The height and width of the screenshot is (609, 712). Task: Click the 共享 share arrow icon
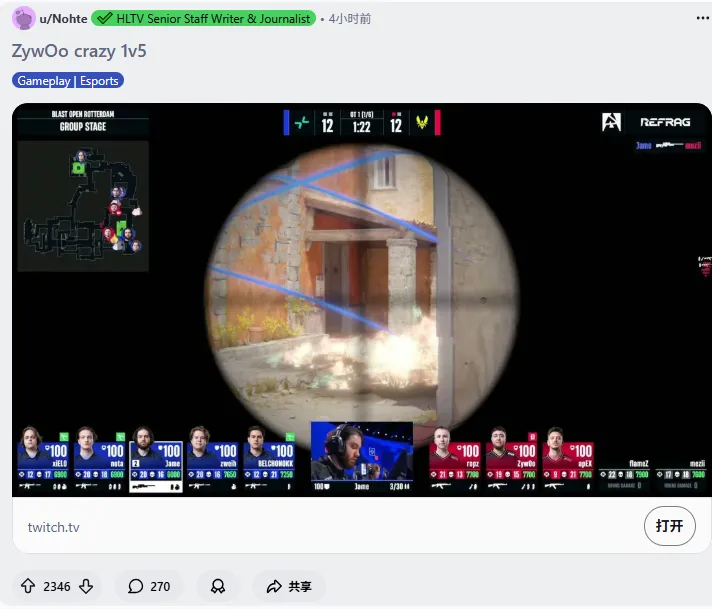(x=273, y=586)
